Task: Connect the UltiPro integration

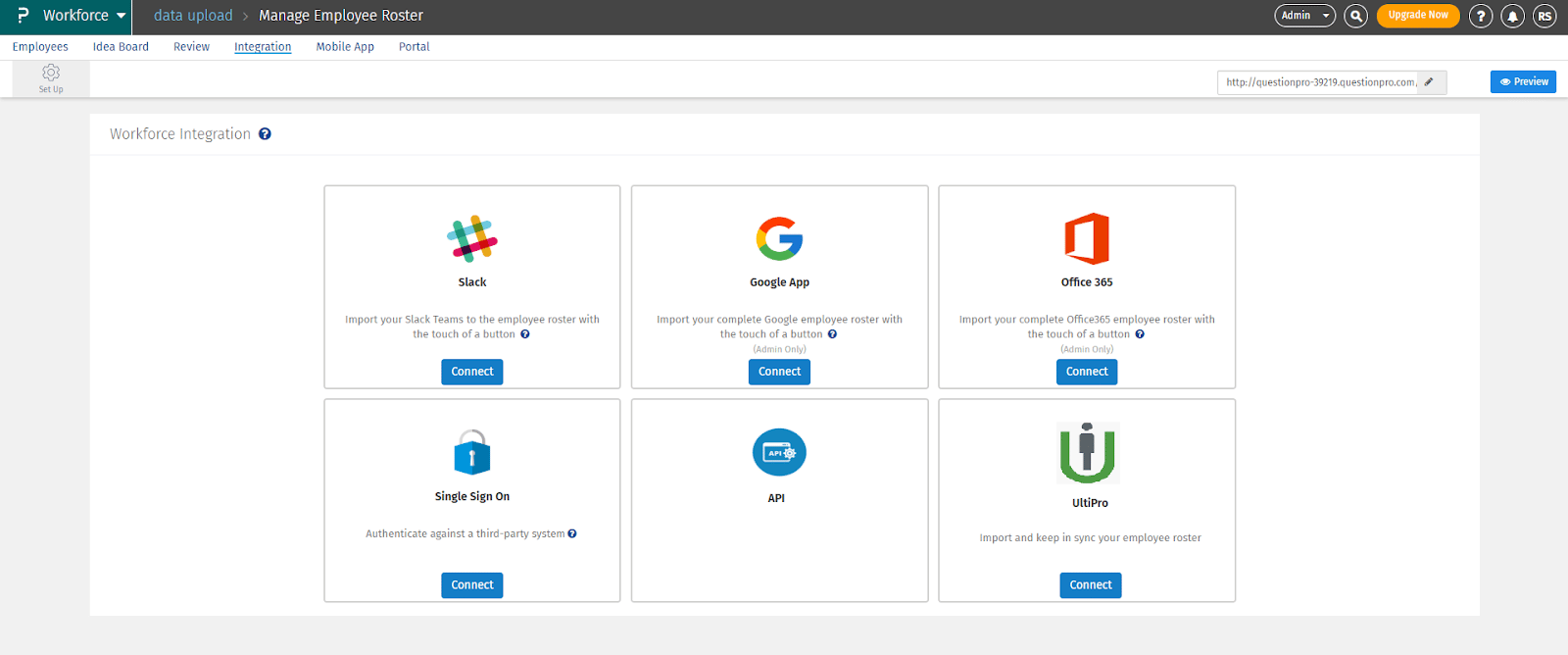Action: pos(1091,585)
